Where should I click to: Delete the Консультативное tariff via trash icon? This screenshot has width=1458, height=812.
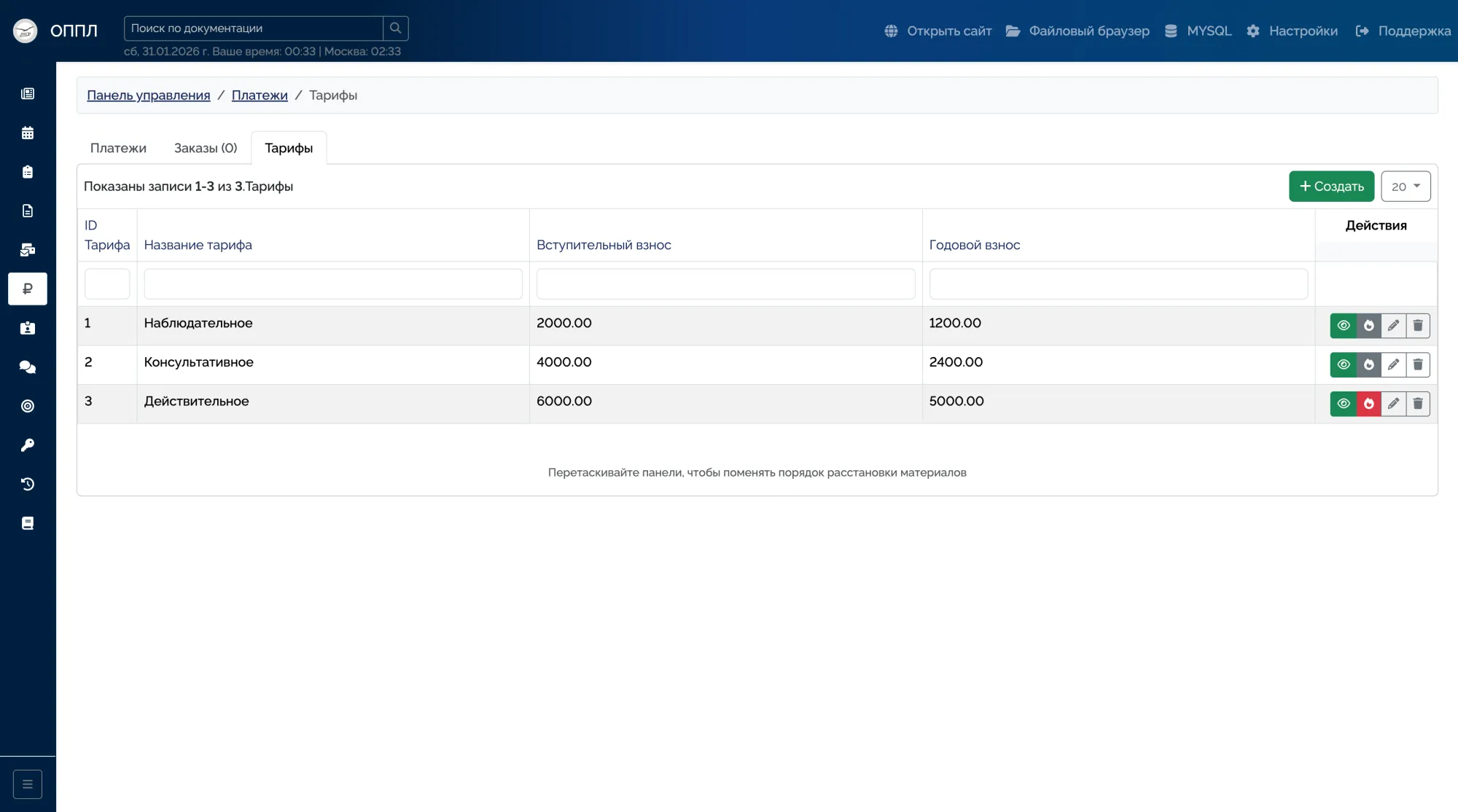(x=1417, y=364)
